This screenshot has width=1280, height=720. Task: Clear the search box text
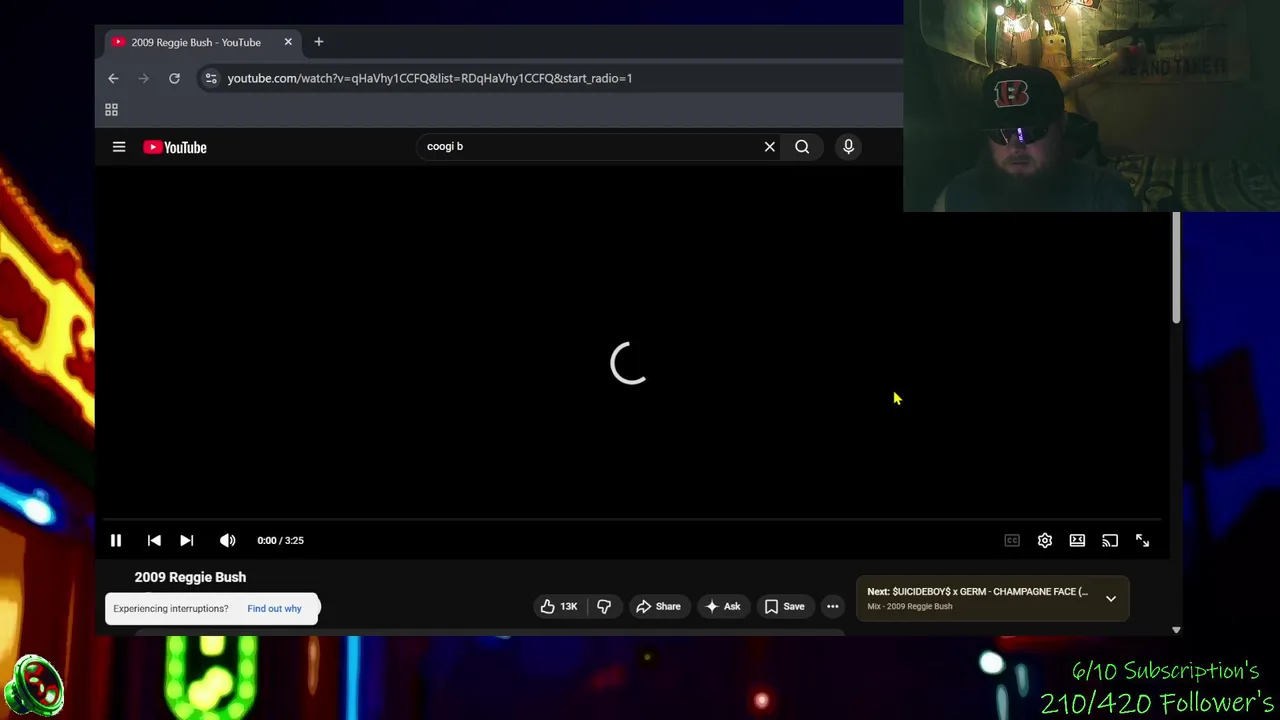point(770,147)
